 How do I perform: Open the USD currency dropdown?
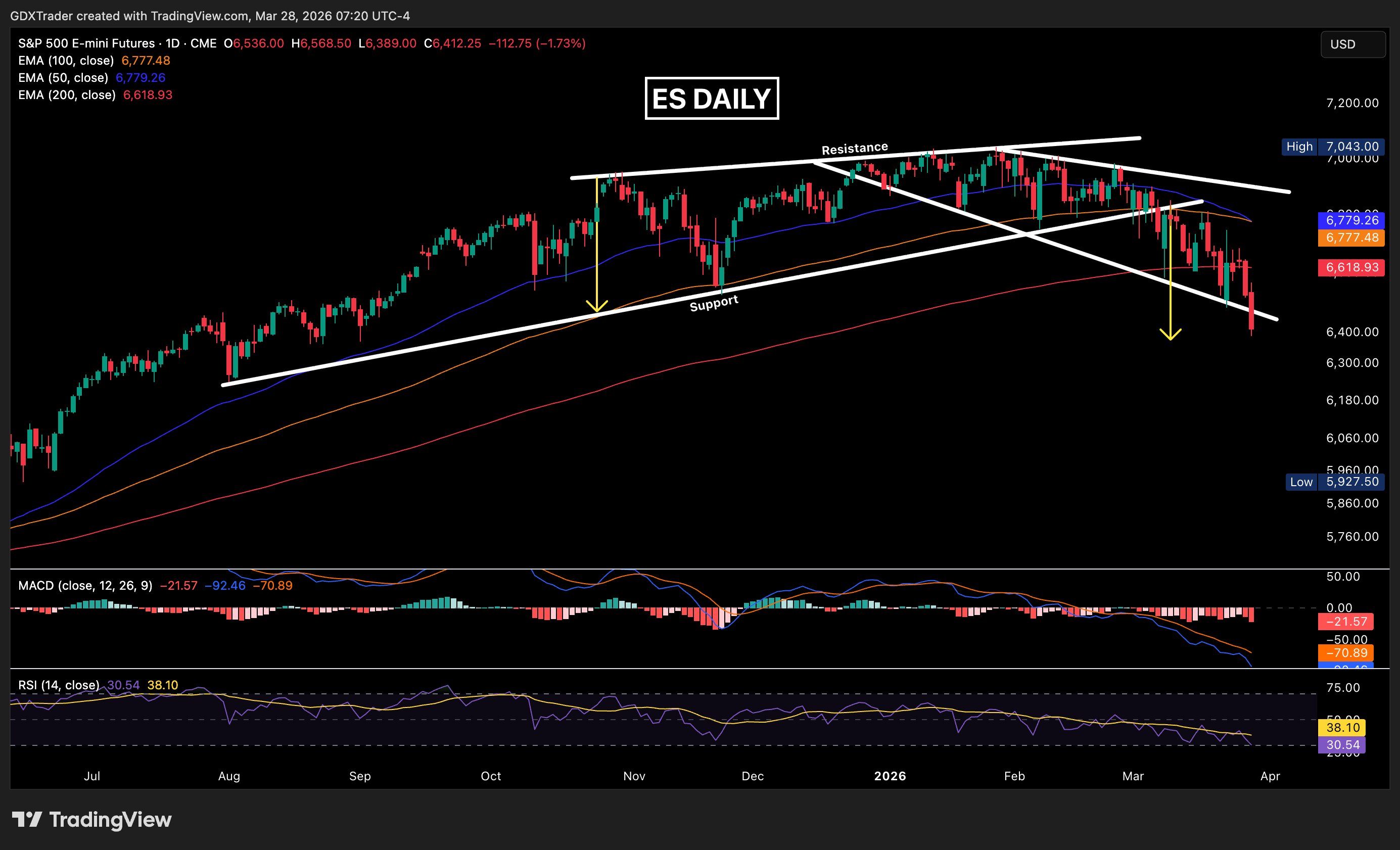[1352, 44]
